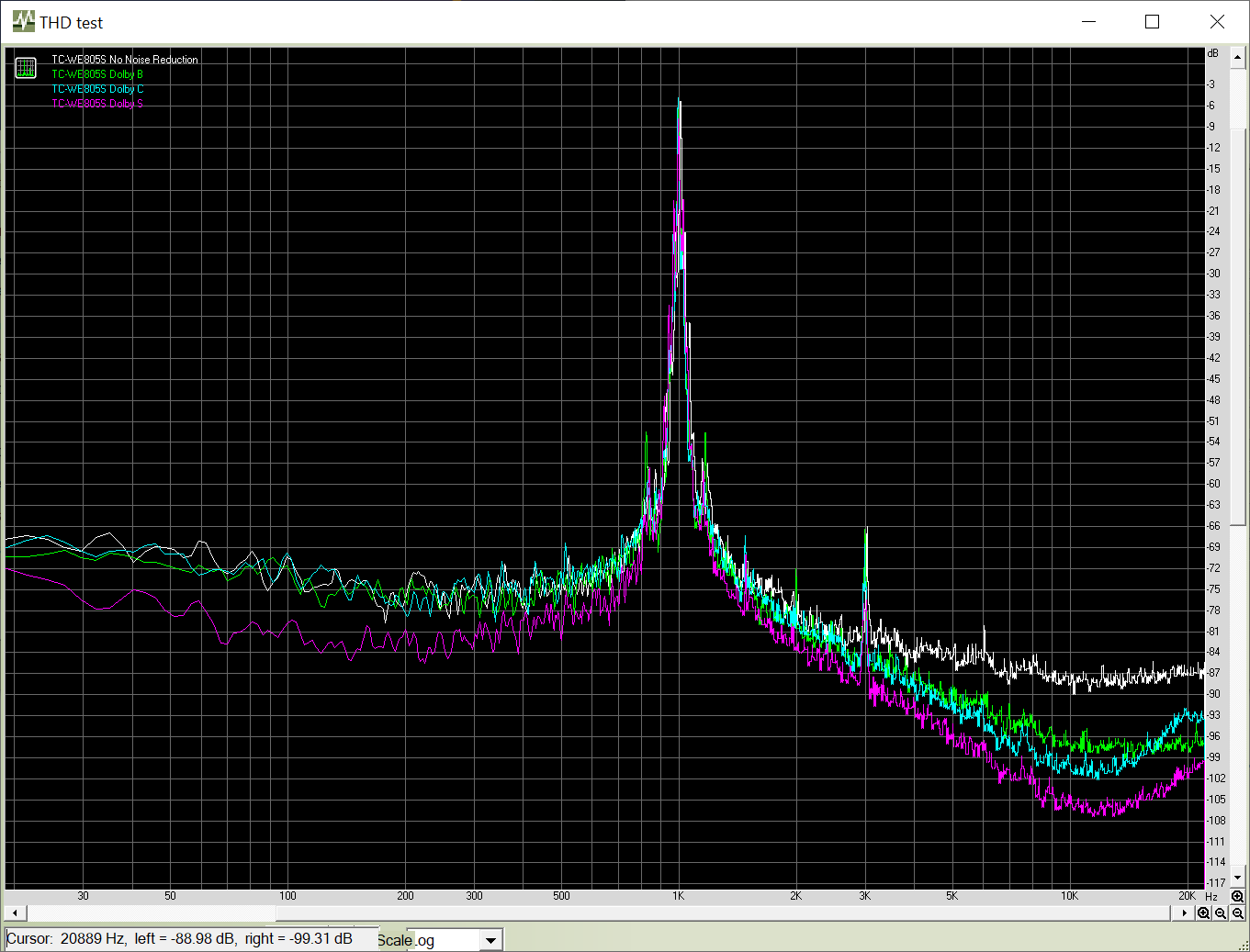This screenshot has height=952, width=1250.
Task: Click the Cursor readout '20889 Hz' status text
Action: [x=93, y=938]
